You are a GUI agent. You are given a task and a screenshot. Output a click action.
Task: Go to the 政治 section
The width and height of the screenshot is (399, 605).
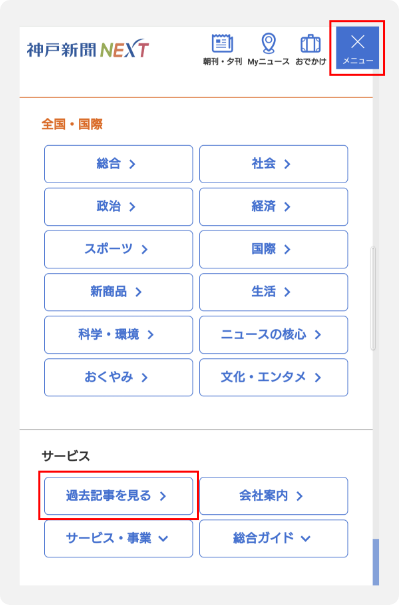pyautogui.click(x=118, y=207)
